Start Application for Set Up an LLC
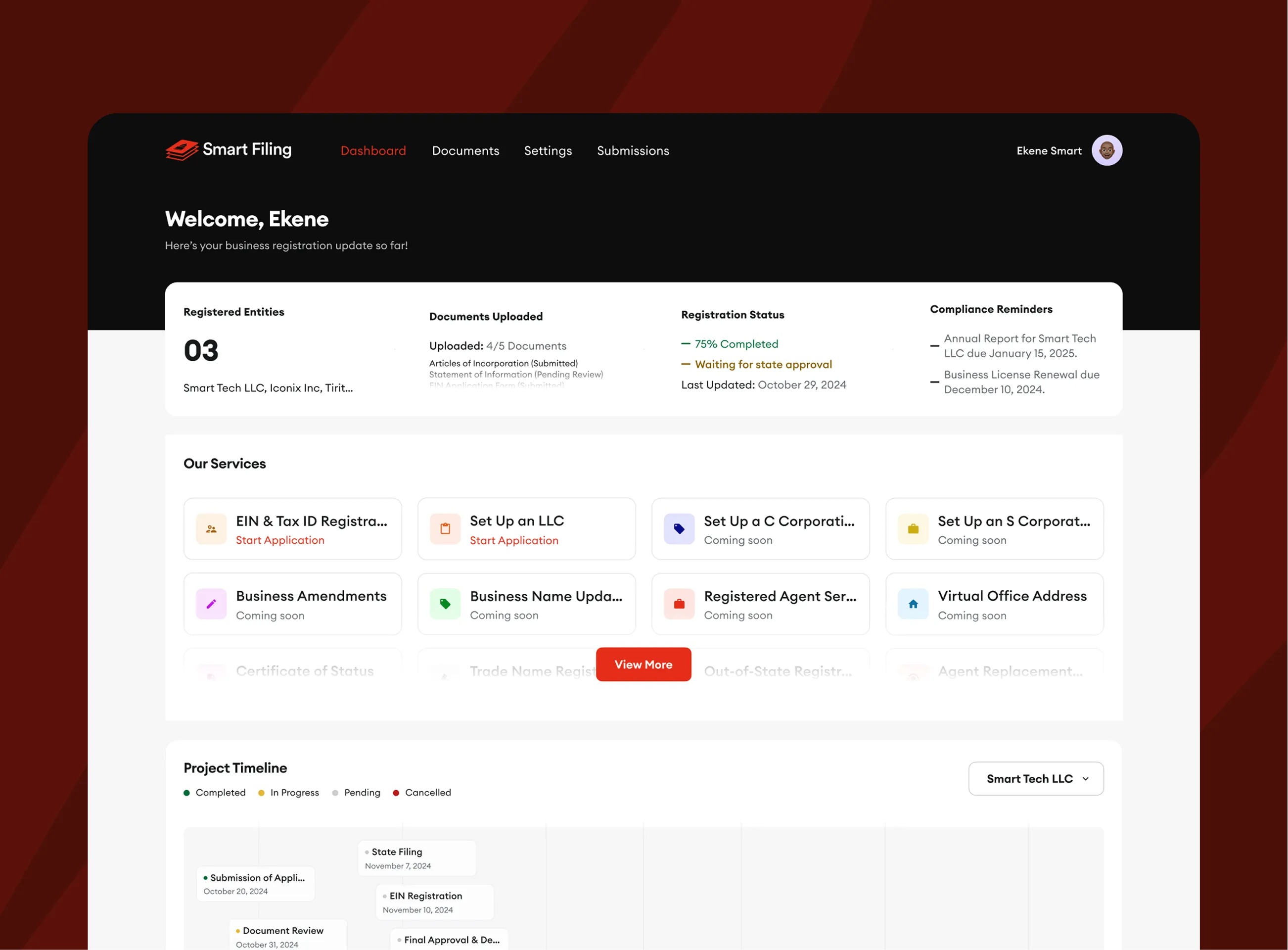The image size is (1288, 950). 514,540
